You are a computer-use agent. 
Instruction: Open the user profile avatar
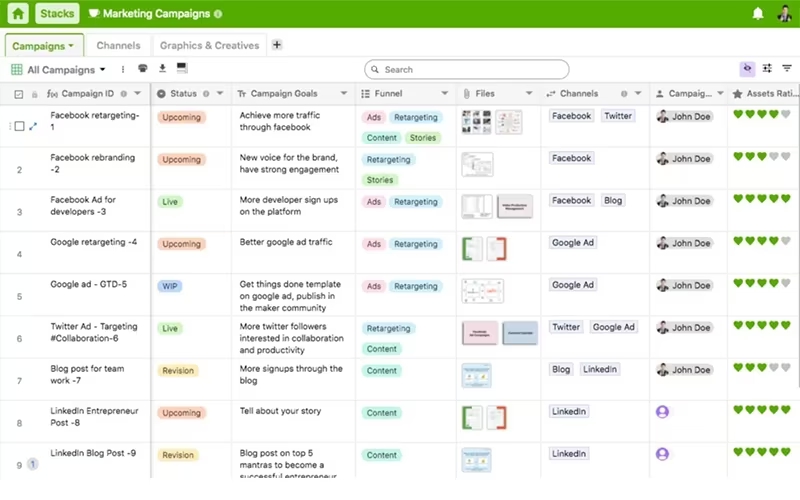(x=785, y=14)
